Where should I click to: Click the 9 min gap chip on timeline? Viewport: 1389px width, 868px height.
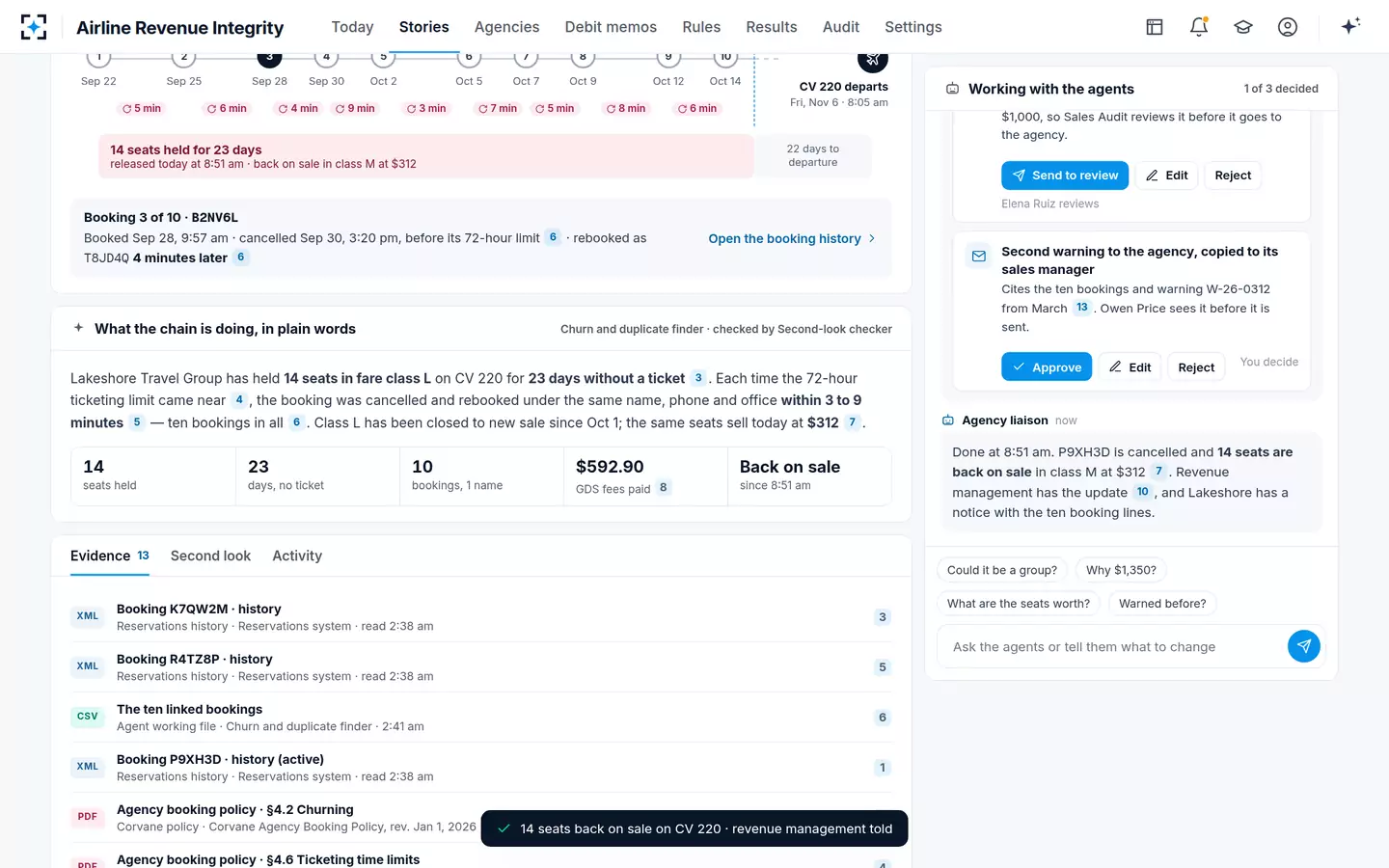355,108
